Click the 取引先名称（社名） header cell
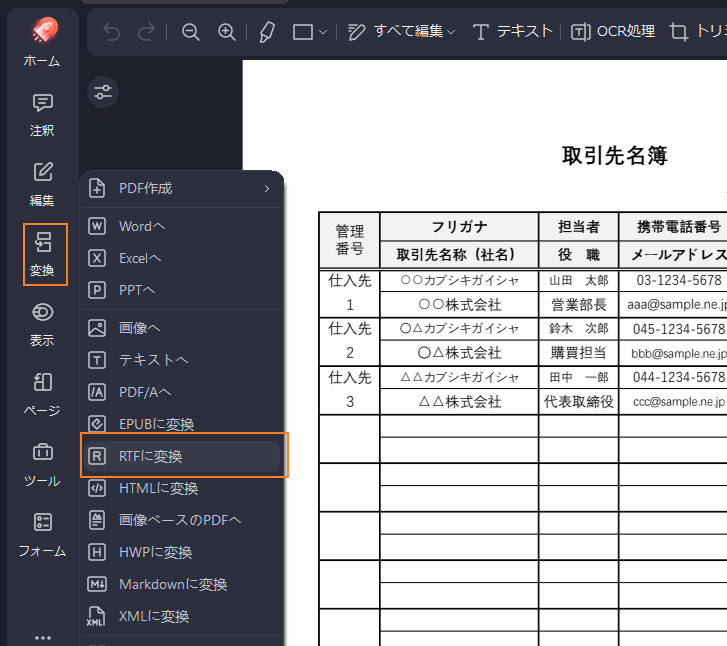Viewport: 727px width, 646px height. (459, 255)
